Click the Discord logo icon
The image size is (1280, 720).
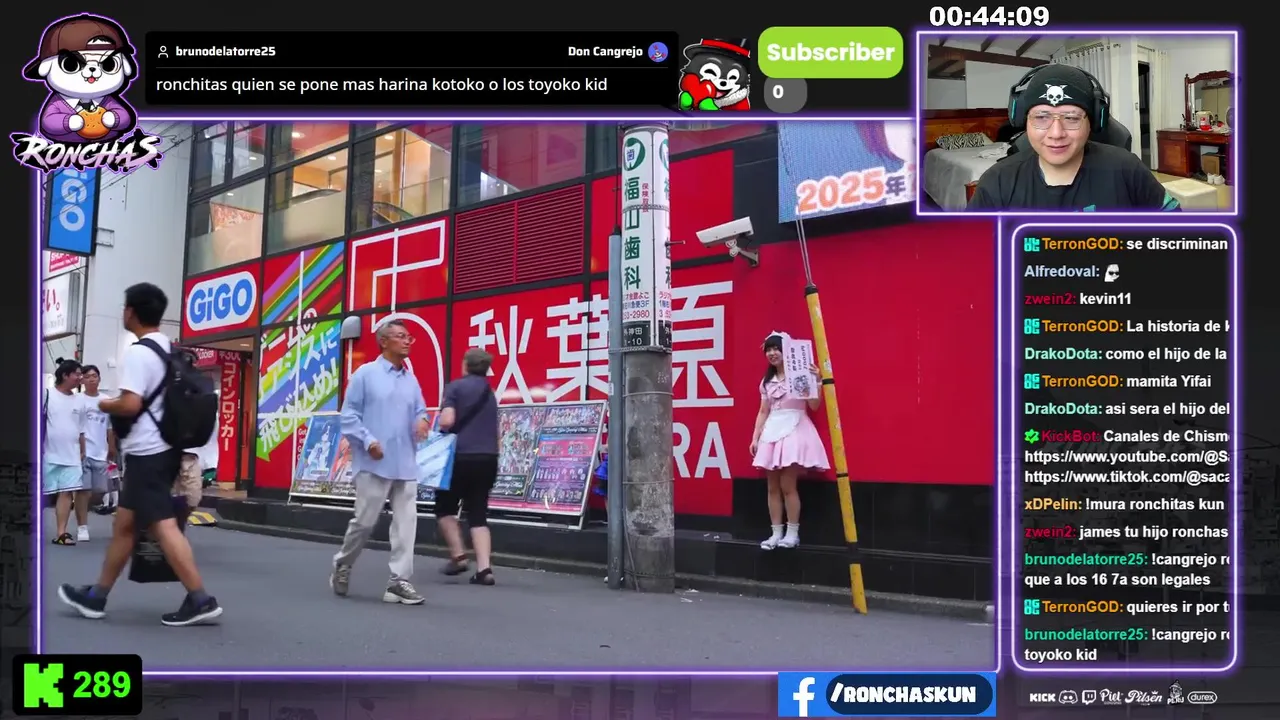1067,697
